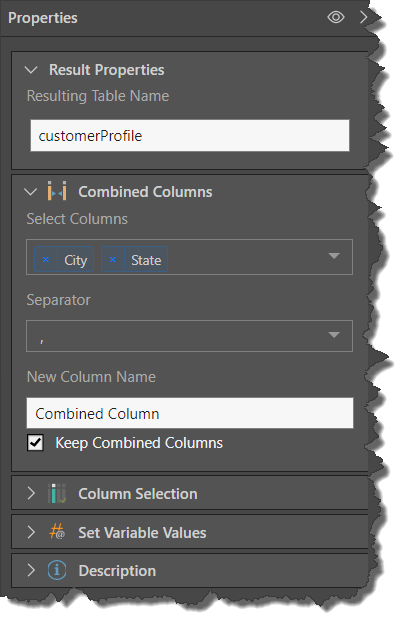Collapse Properties panel with the right arrow
The image size is (410, 633).
(364, 17)
